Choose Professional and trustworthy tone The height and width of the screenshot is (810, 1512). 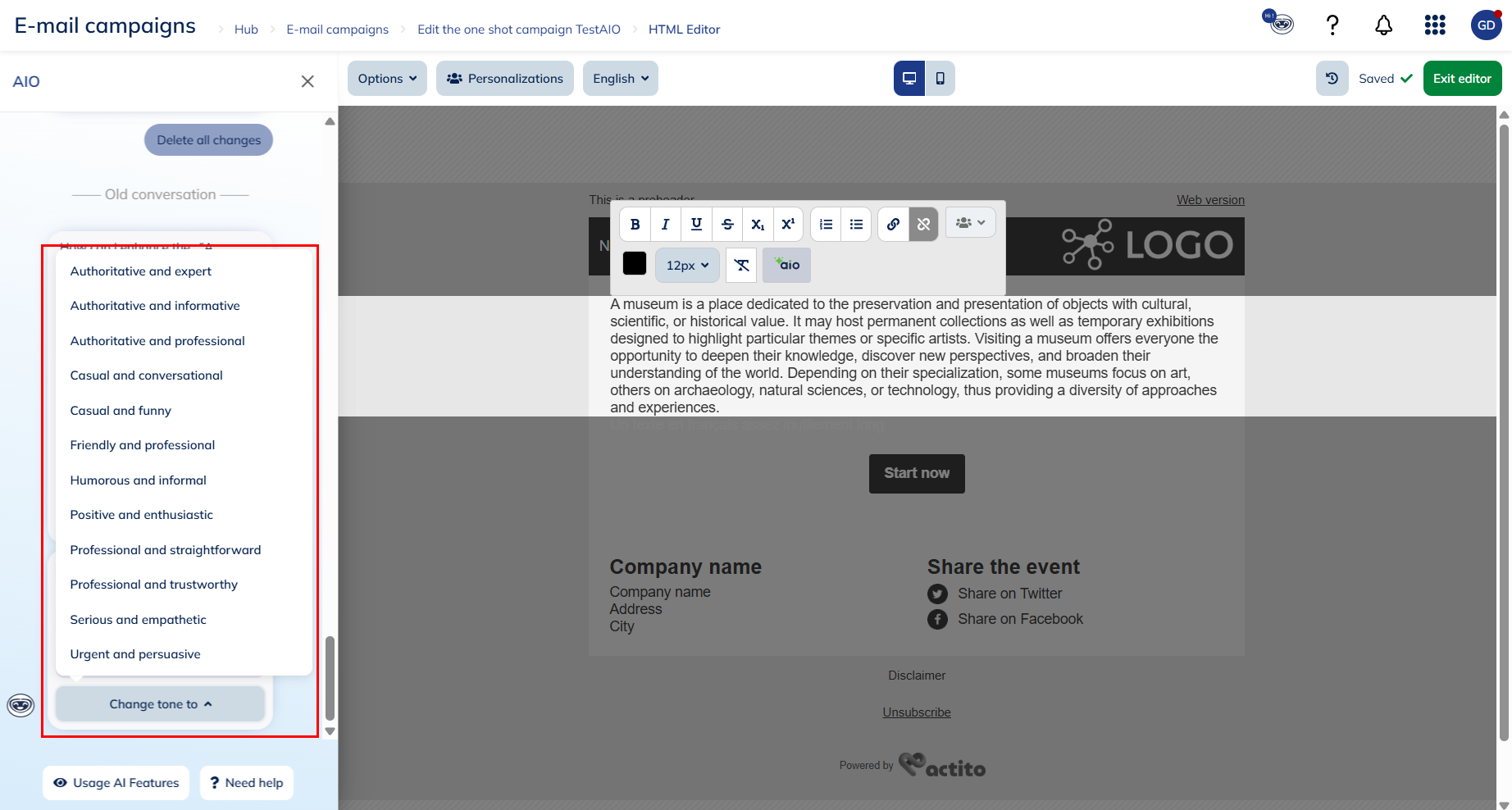click(153, 585)
